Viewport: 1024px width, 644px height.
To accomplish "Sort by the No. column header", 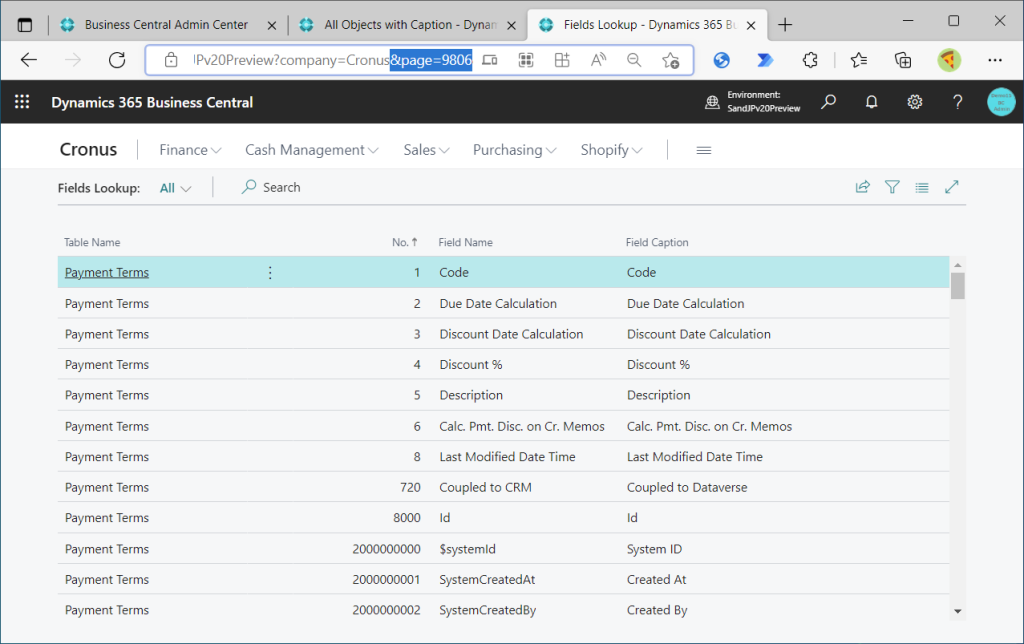I will pos(404,242).
